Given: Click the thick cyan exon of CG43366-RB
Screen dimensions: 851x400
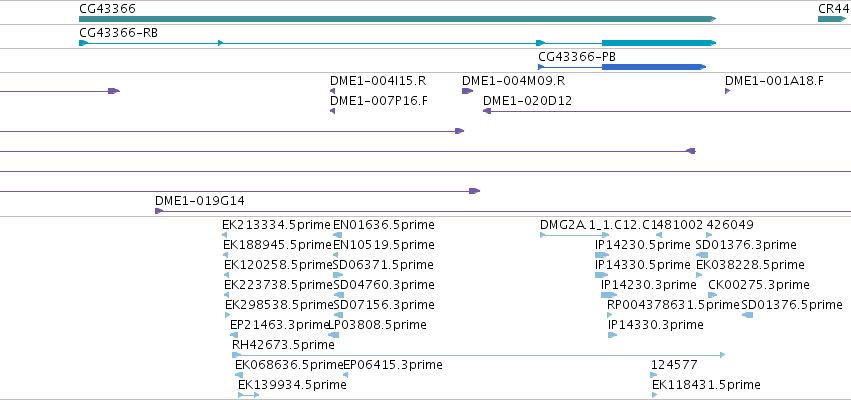Looking at the screenshot, I should click(x=658, y=43).
